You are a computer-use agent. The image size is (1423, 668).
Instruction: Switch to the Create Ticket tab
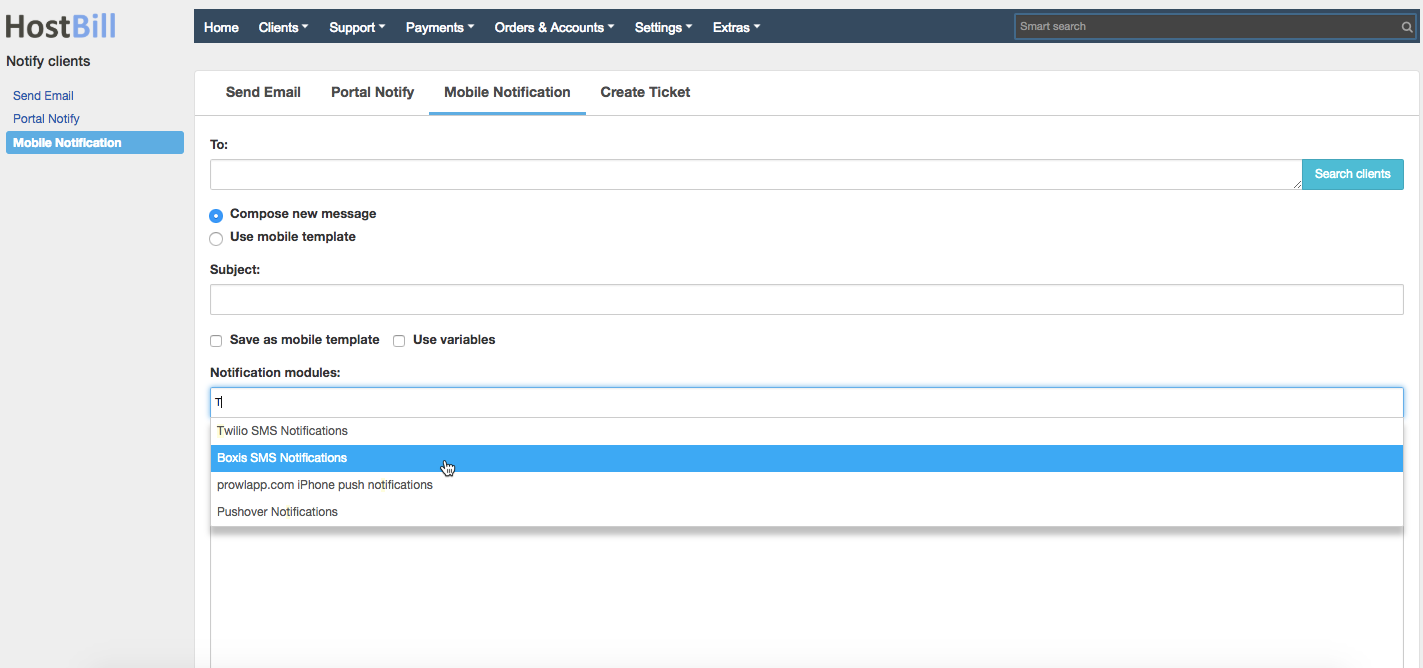644,92
